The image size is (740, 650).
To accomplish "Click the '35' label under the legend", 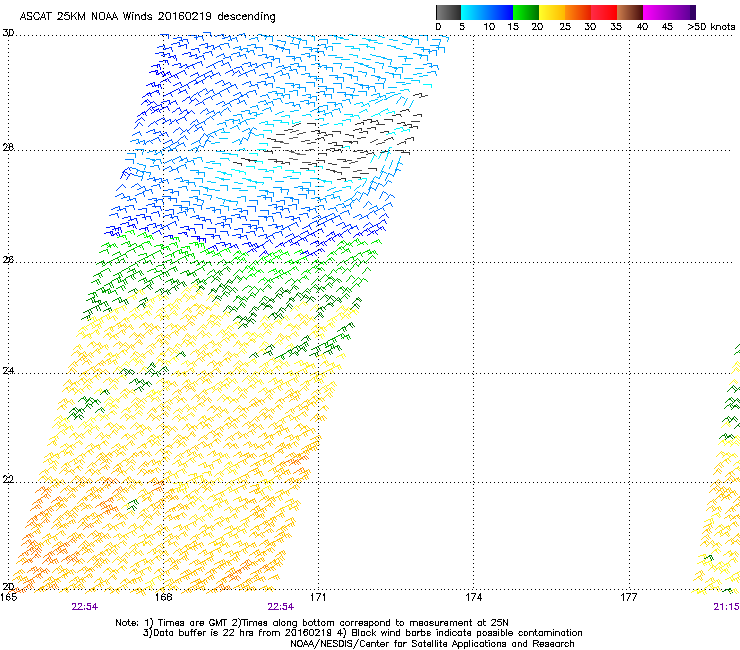I will point(616,27).
